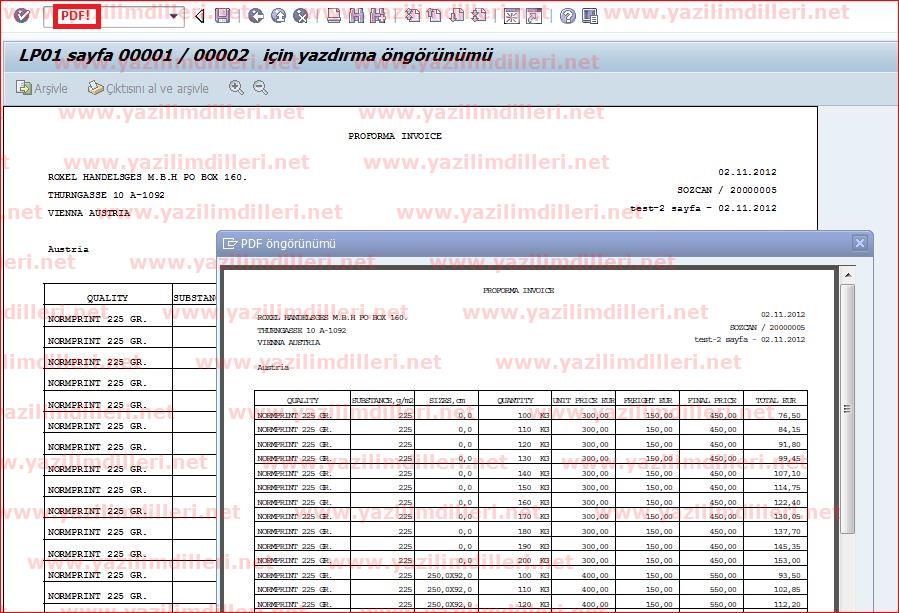Click the Save diskette icon

coord(222,15)
